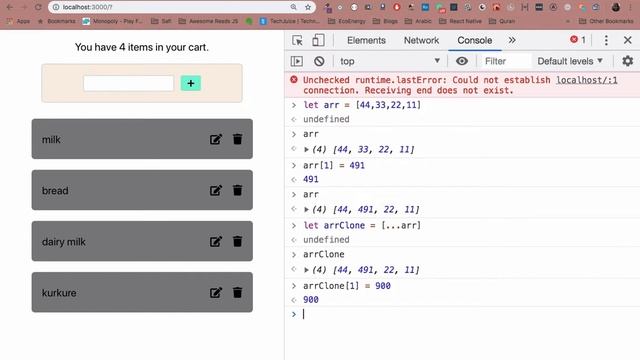The width and height of the screenshot is (640, 360).
Task: Click the 'let arrClone = [...arr]' line
Action: point(362,225)
